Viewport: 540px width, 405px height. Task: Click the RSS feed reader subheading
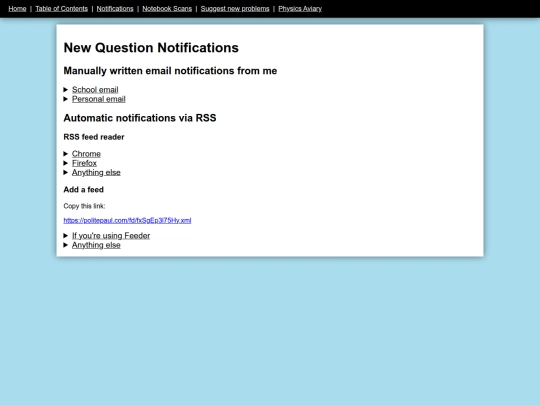[x=94, y=137]
